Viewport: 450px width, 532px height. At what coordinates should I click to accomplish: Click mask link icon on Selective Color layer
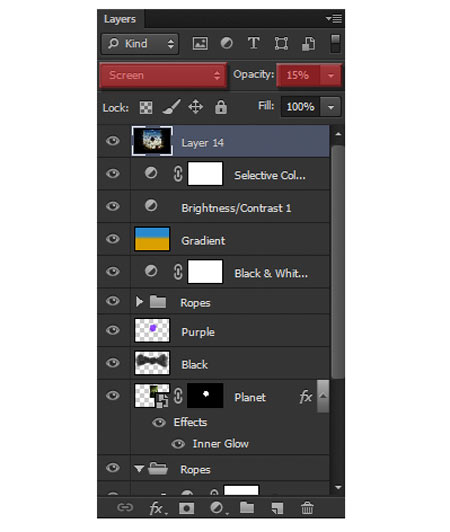178,174
